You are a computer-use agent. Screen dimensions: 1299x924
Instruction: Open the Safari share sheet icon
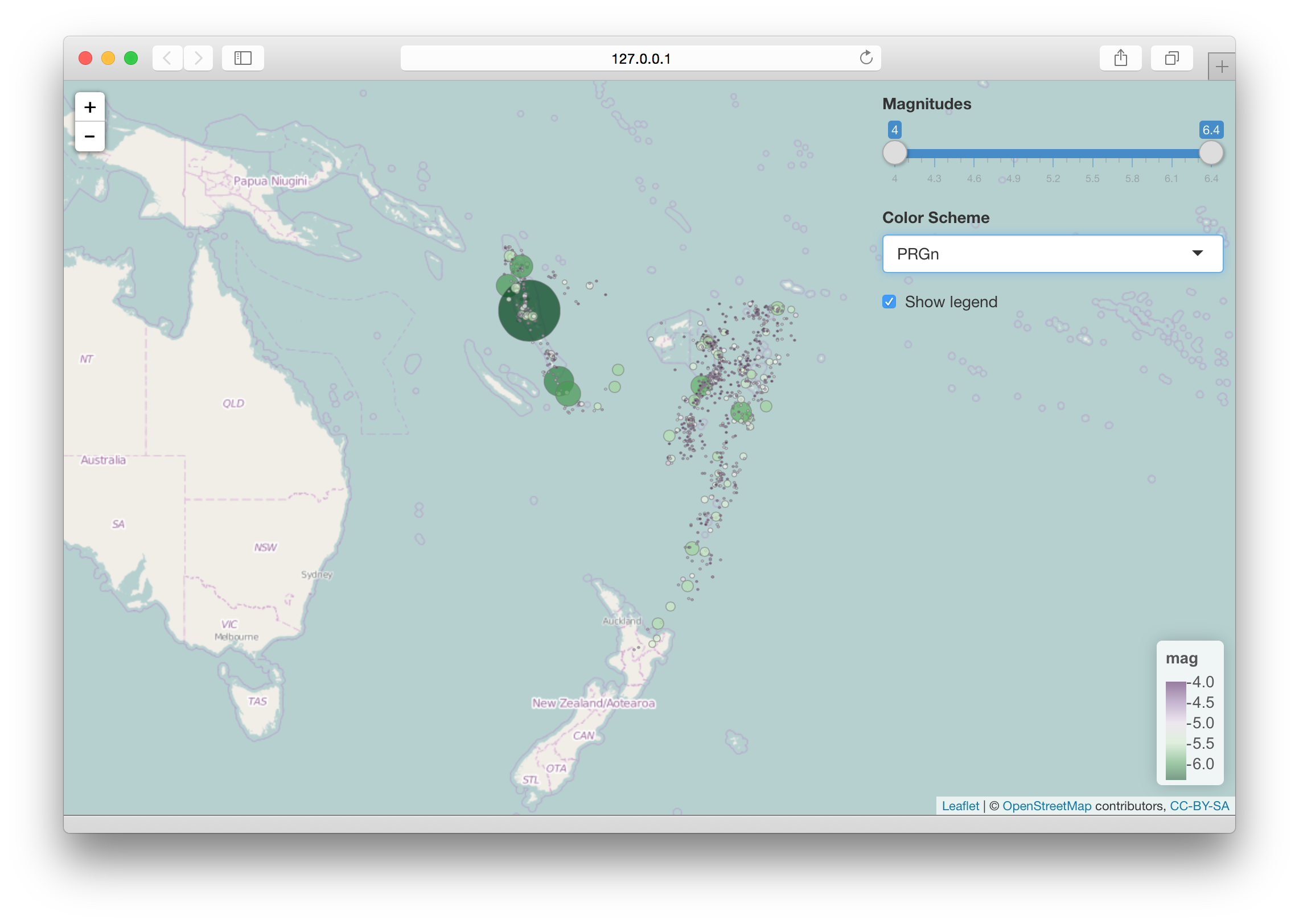click(x=1120, y=57)
